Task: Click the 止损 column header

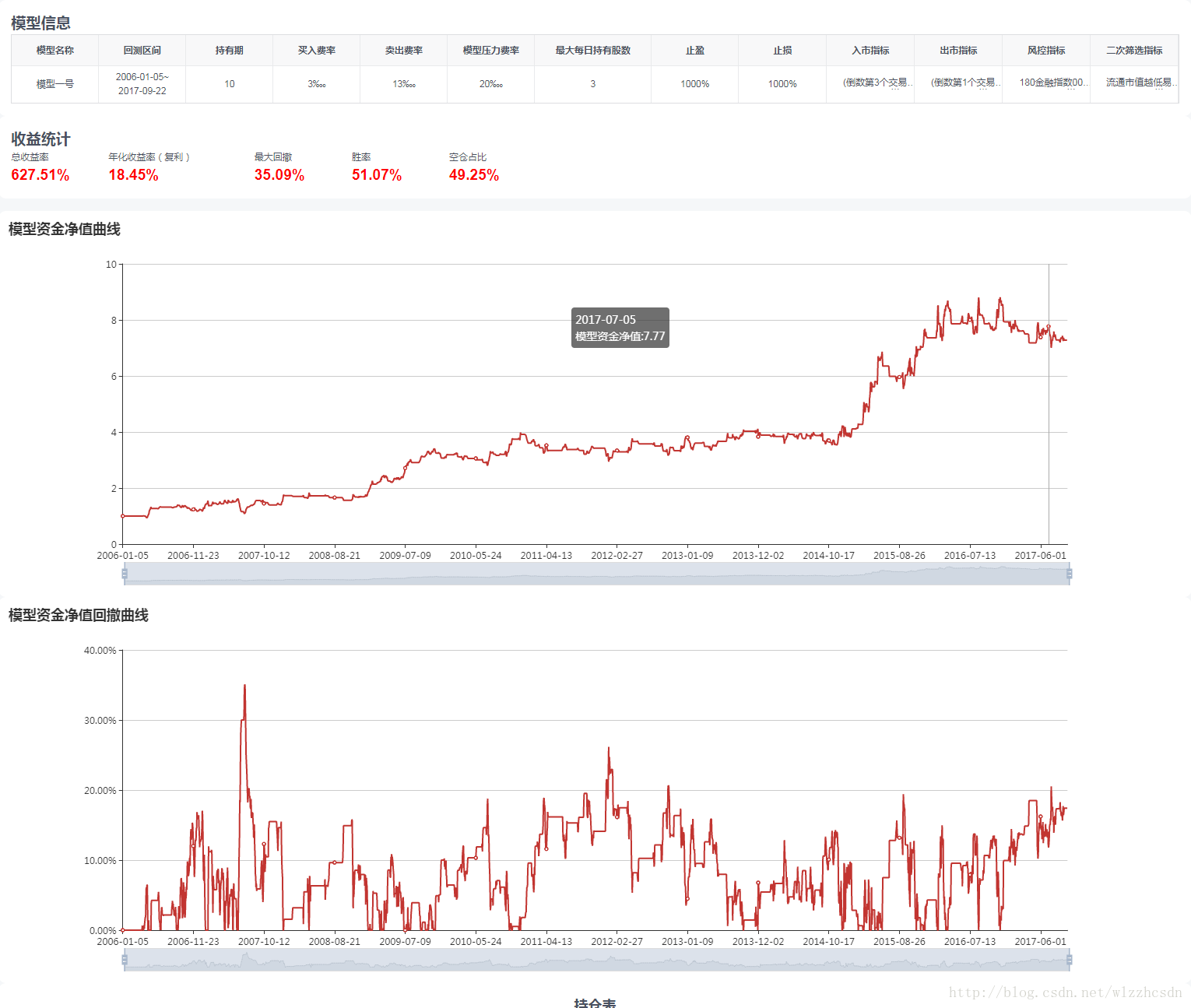Action: click(782, 51)
